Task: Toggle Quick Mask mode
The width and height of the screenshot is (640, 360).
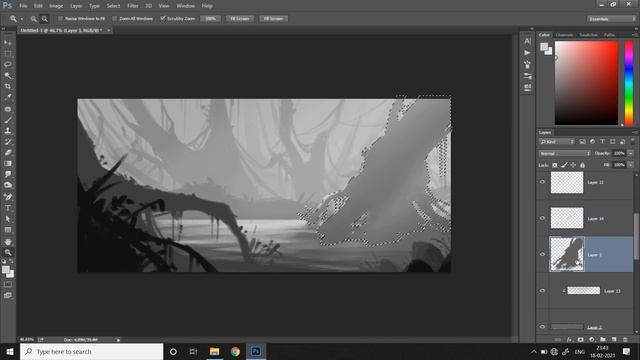Action: (8, 284)
